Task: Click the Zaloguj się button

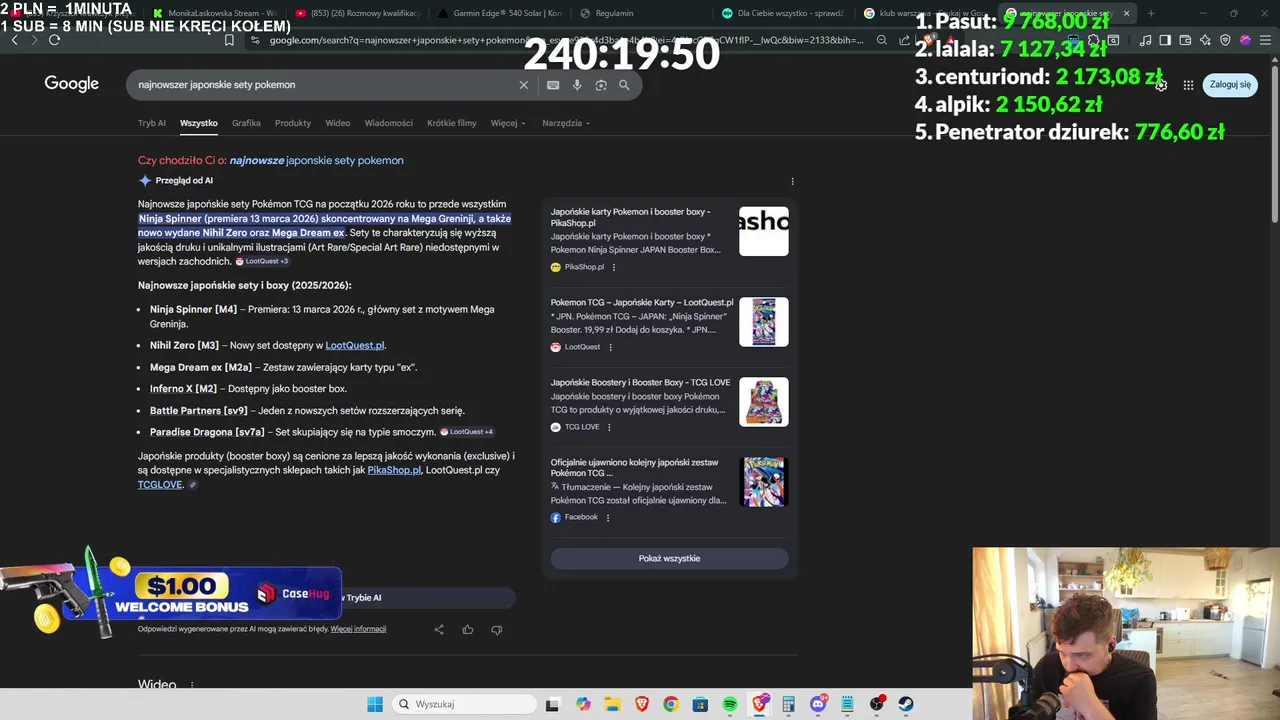Action: click(1230, 85)
